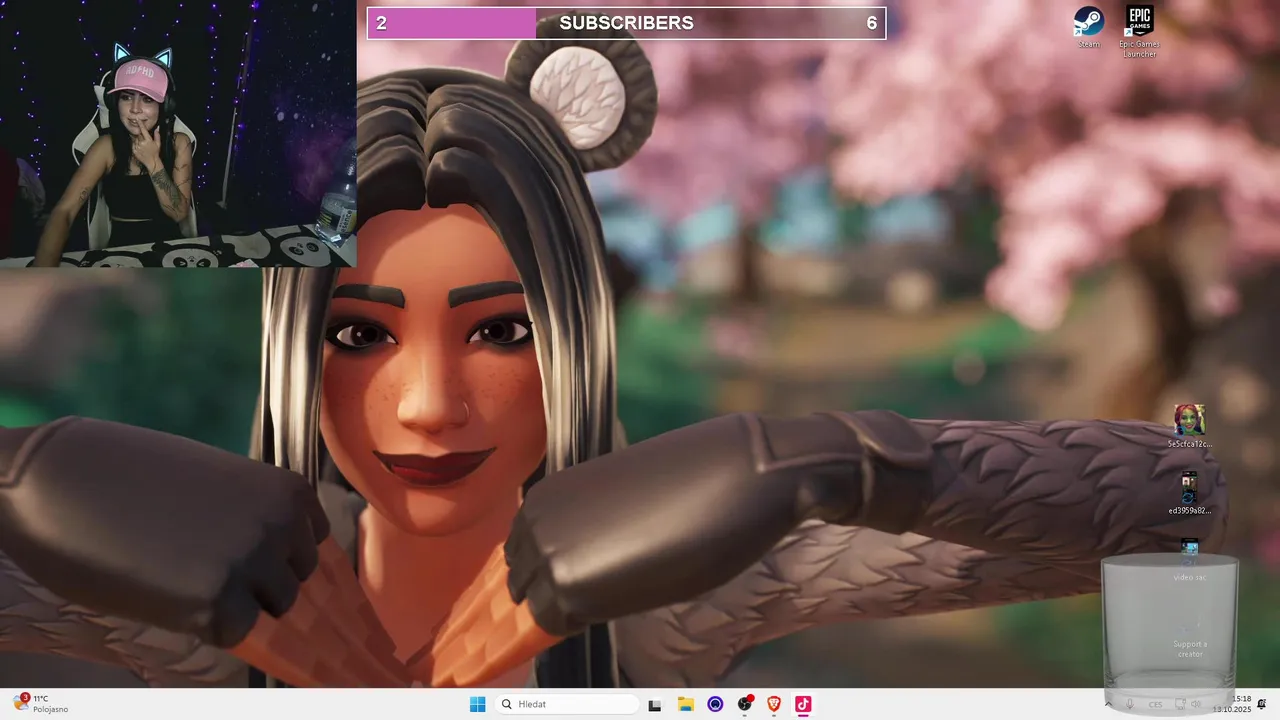The width and height of the screenshot is (1280, 720).
Task: Switch the CES keyboard language indicator
Action: (x=1156, y=704)
